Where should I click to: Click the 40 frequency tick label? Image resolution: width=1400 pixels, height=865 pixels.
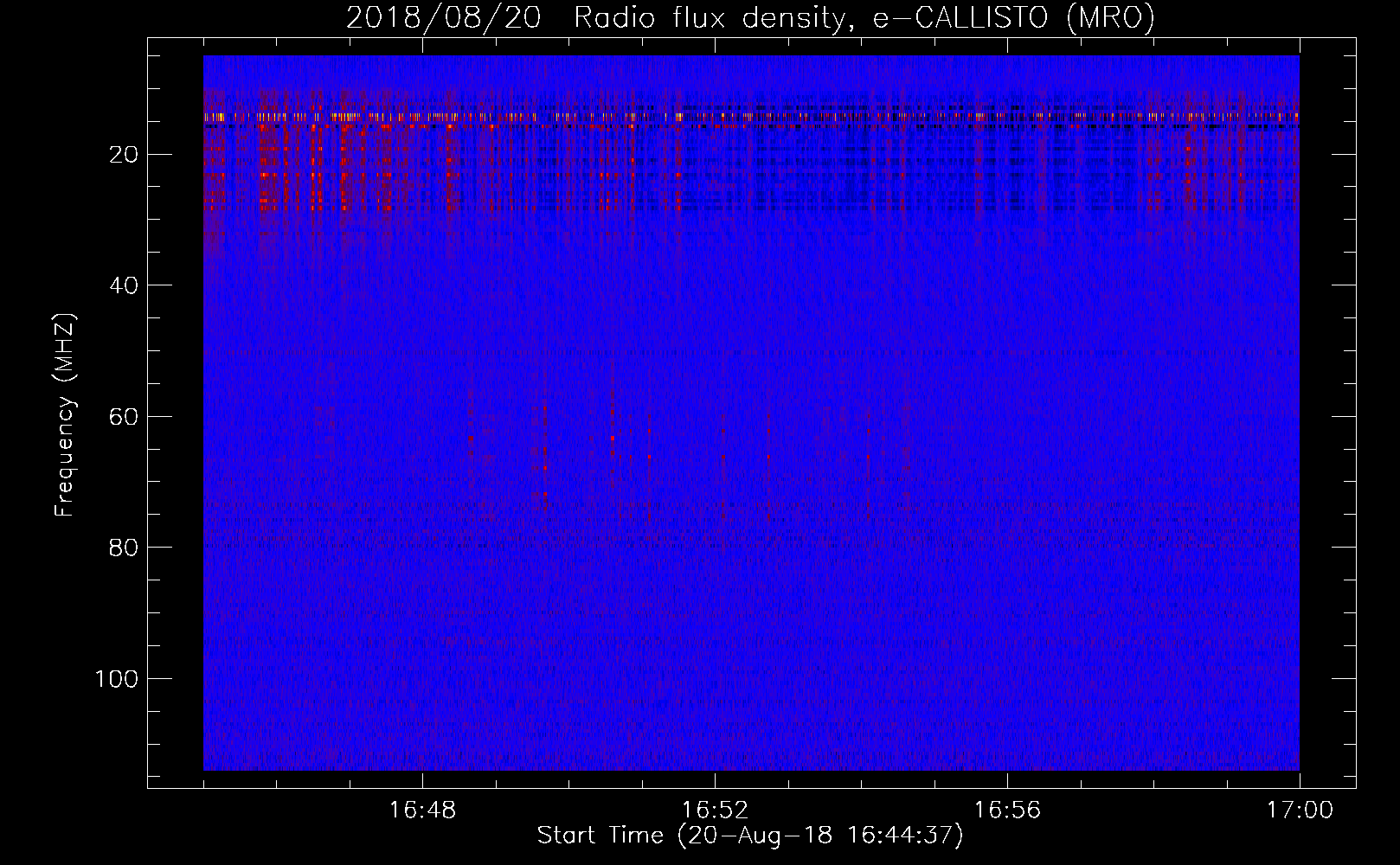[x=124, y=285]
